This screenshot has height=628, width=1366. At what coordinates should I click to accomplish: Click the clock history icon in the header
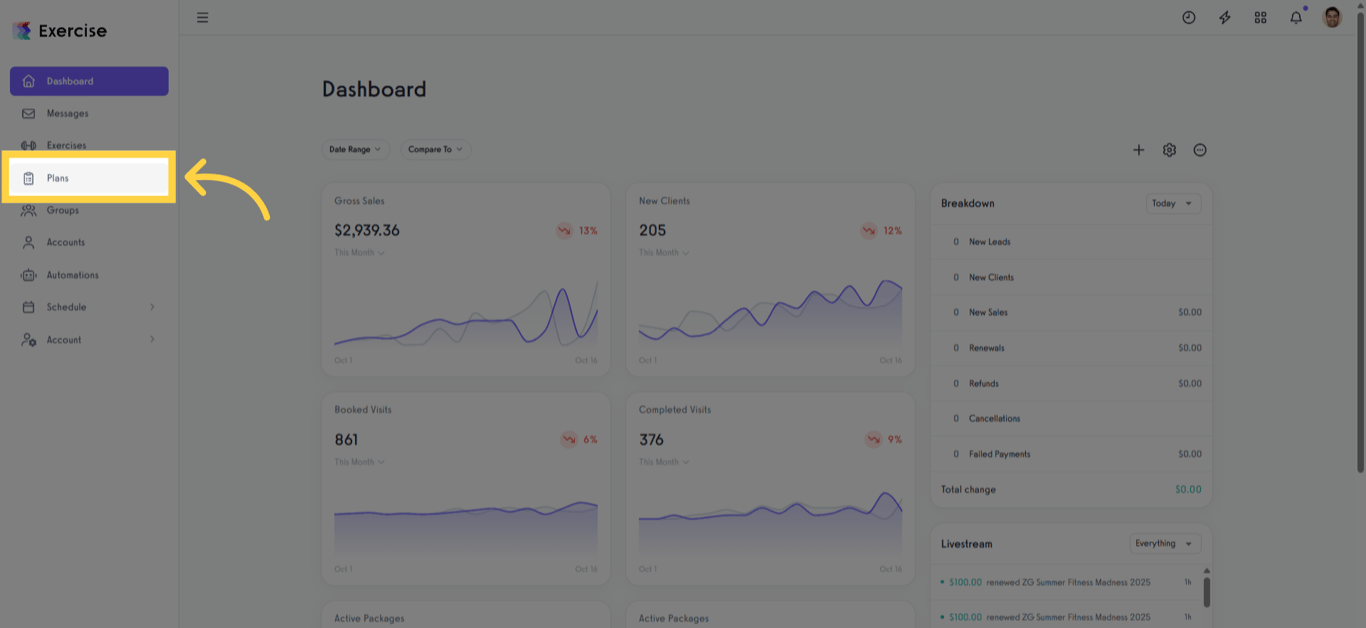tap(1188, 17)
